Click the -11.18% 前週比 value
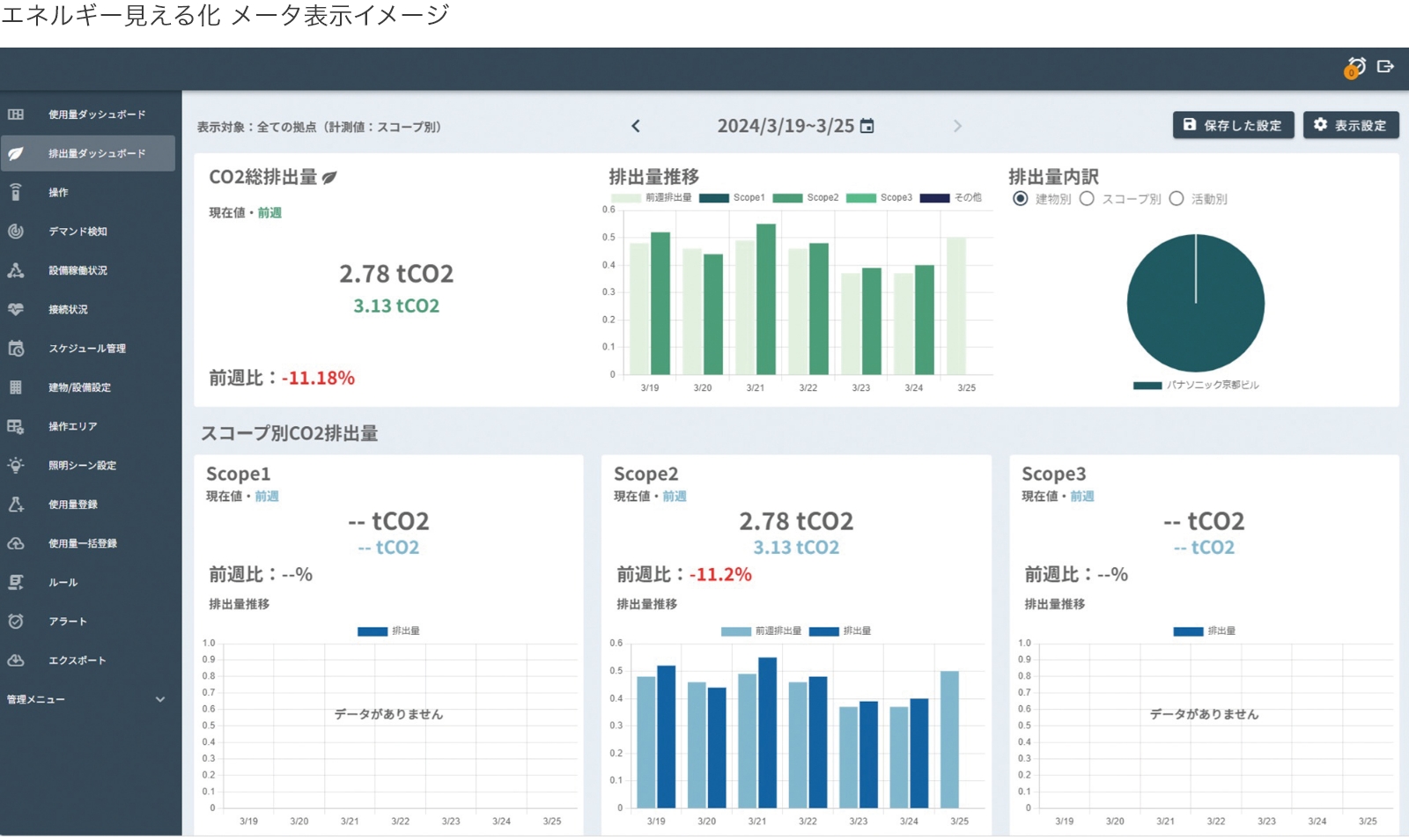 click(x=318, y=378)
